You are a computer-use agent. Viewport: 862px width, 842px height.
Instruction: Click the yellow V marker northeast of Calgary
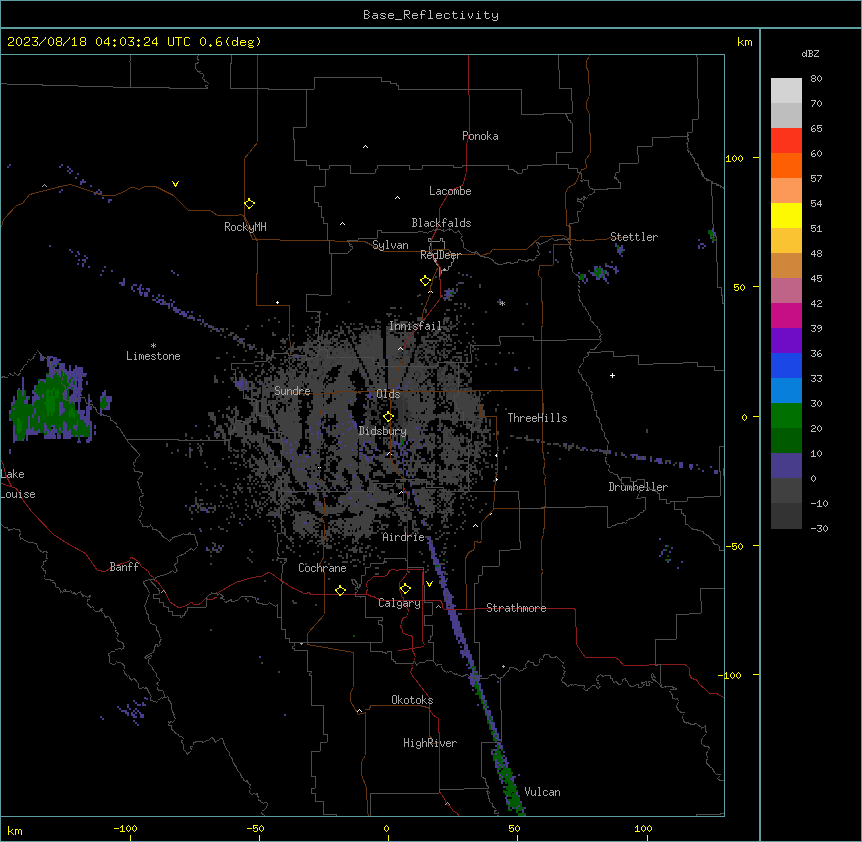pos(429,584)
